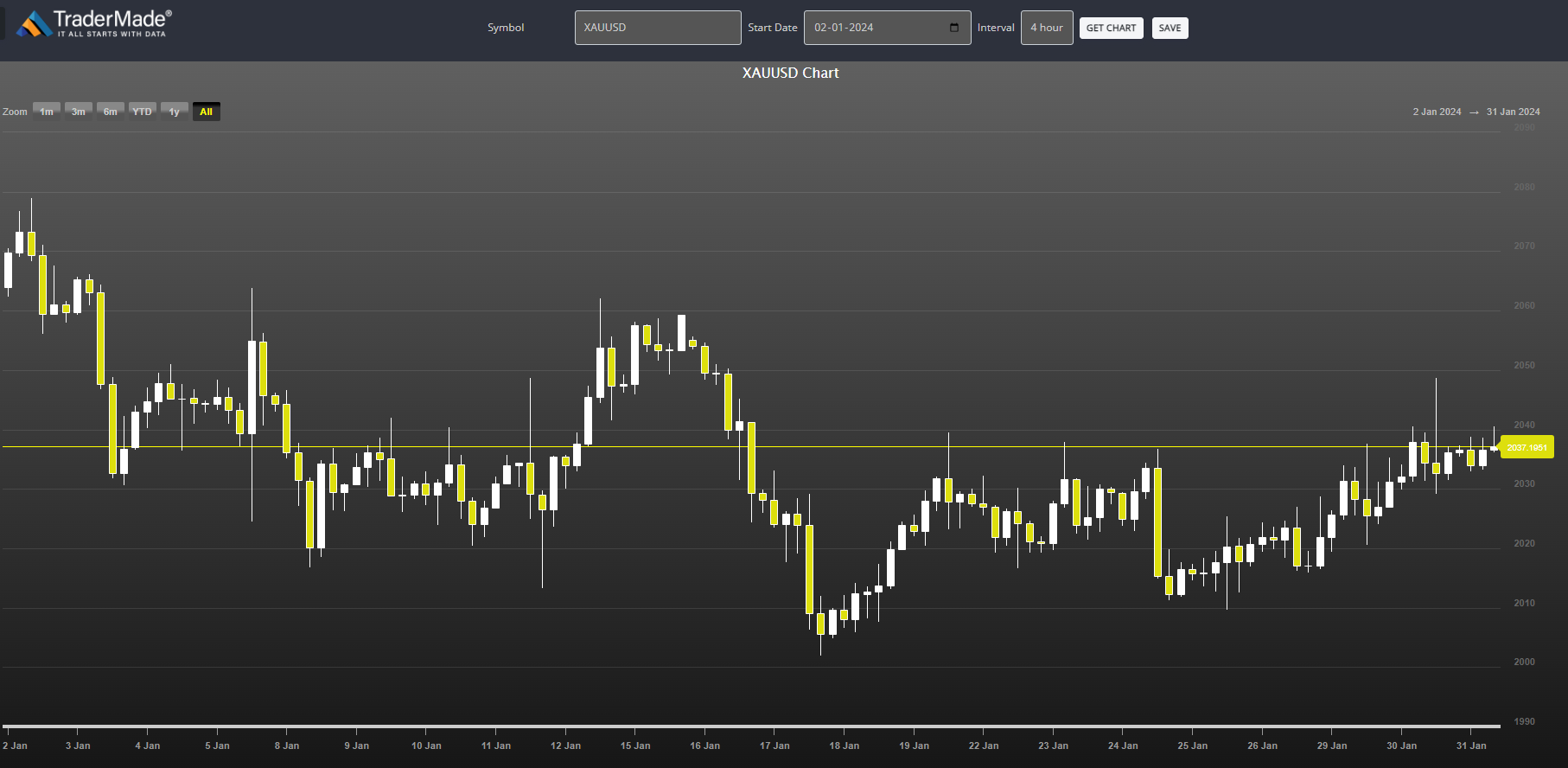
Task: Click the 16 Jan x-axis label
Action: click(x=705, y=746)
